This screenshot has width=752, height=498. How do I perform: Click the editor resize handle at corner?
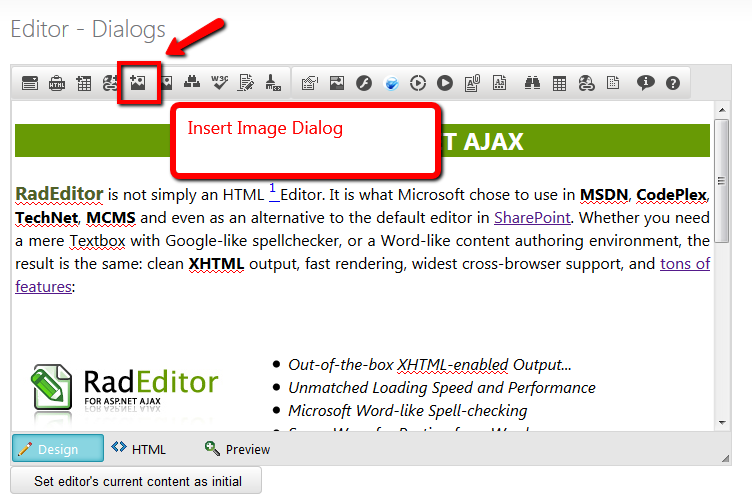725,459
